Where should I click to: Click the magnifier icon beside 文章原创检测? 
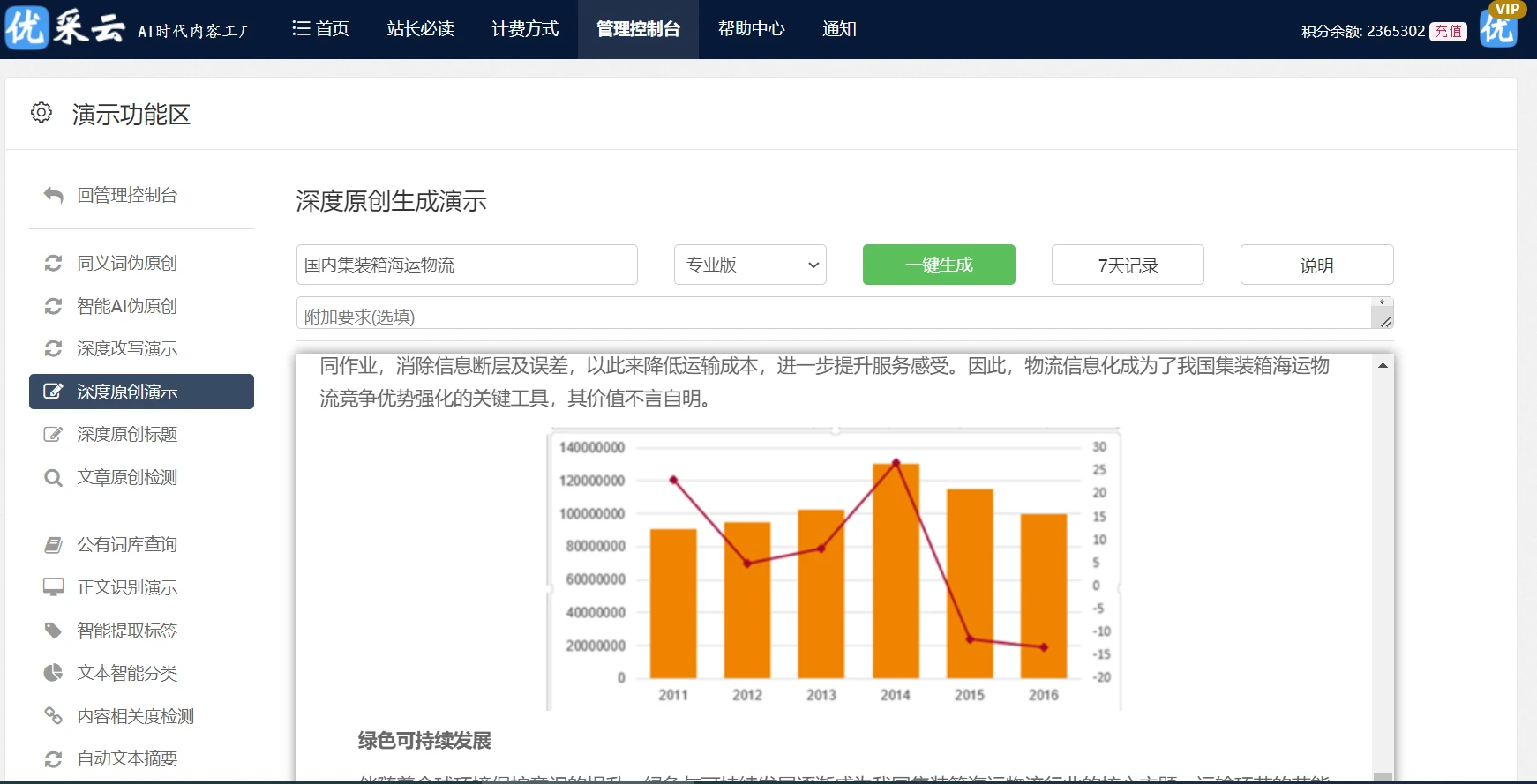[x=53, y=478]
